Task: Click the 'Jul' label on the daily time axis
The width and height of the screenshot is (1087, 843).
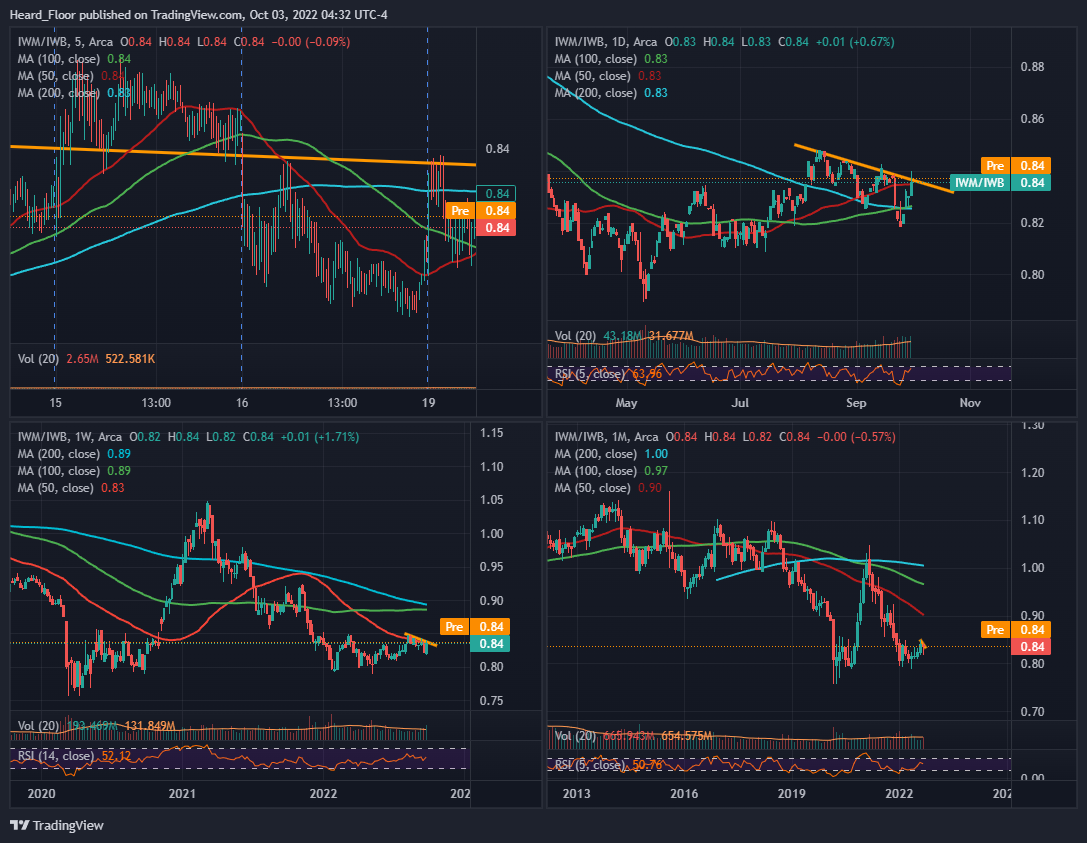Action: [740, 403]
